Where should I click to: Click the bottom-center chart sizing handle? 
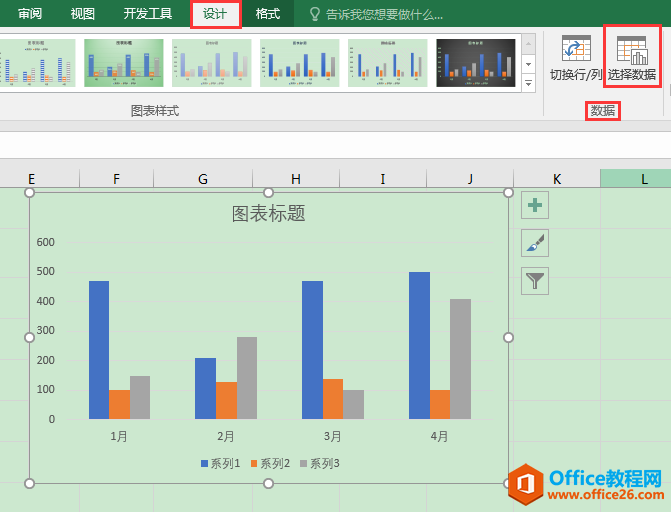(x=268, y=483)
